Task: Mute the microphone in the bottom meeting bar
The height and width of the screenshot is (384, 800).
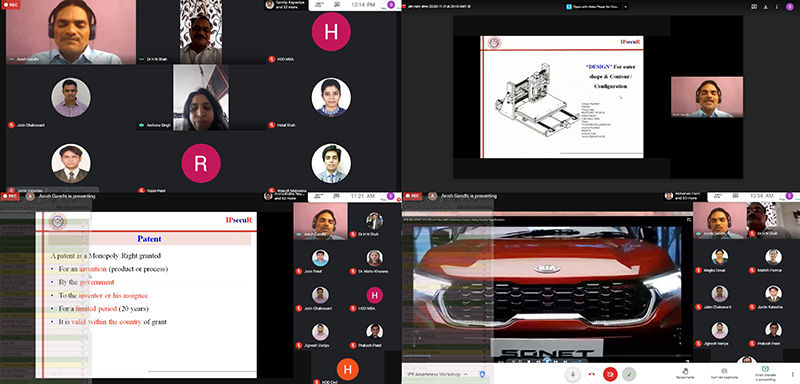Action: [572, 374]
